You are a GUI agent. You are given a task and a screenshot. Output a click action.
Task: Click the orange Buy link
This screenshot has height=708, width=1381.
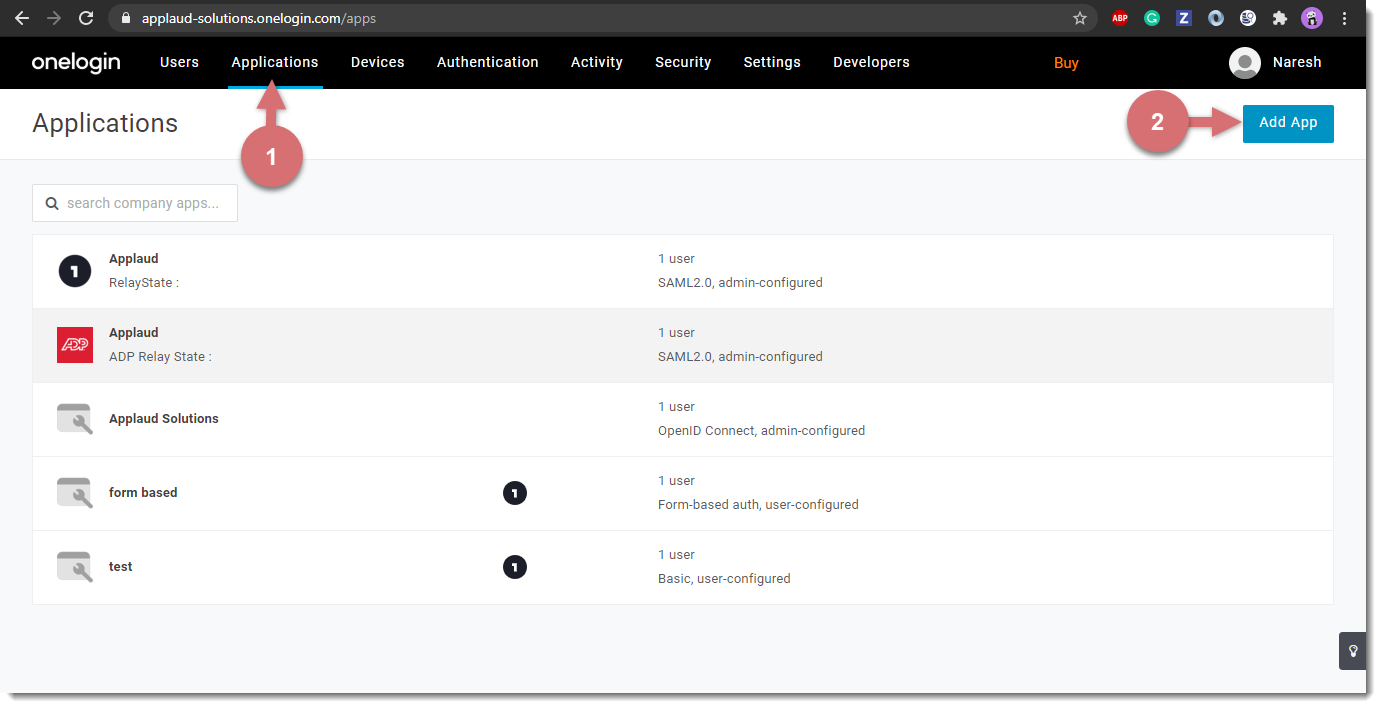point(1066,63)
